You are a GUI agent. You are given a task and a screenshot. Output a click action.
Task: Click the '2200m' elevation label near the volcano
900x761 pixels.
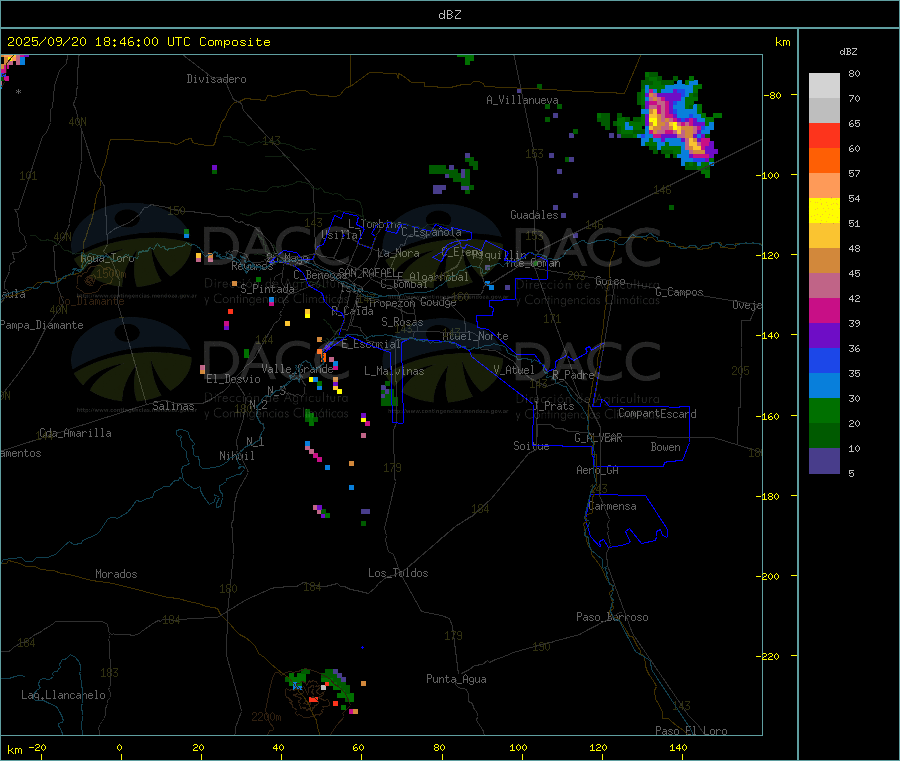click(x=266, y=717)
